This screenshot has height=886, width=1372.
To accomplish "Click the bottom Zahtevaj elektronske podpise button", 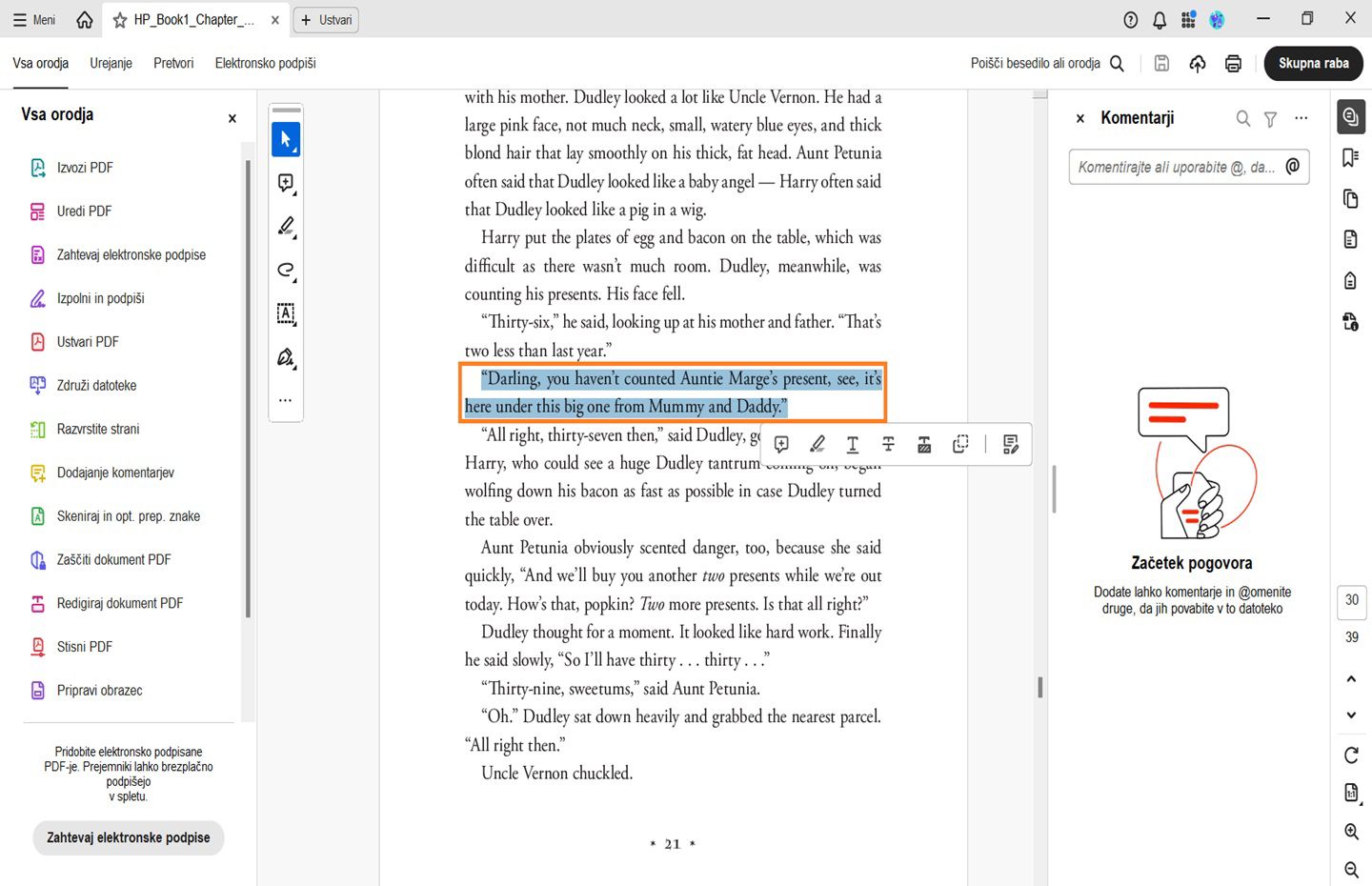I will pos(129,837).
